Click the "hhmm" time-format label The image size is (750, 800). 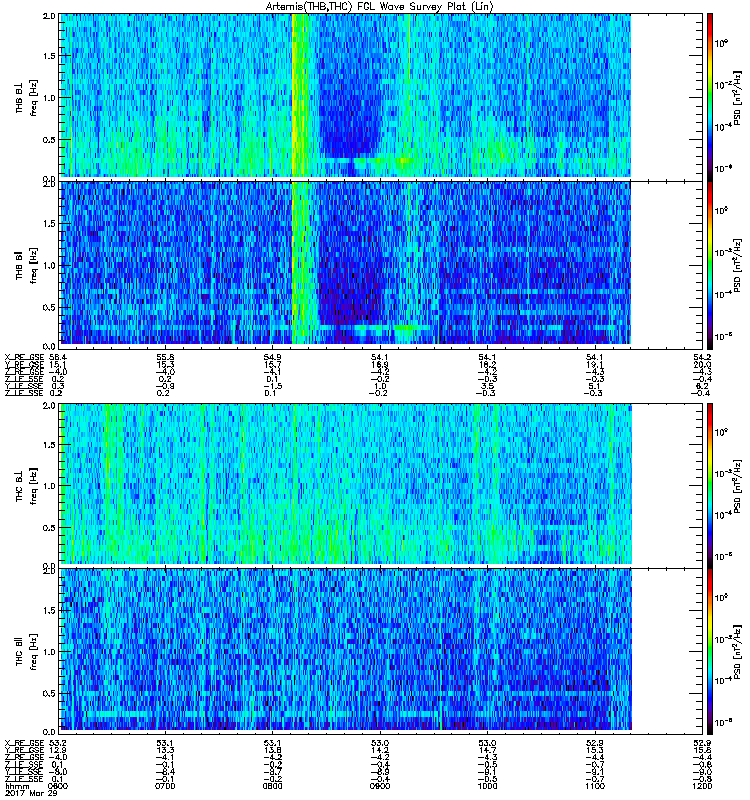tap(17, 786)
